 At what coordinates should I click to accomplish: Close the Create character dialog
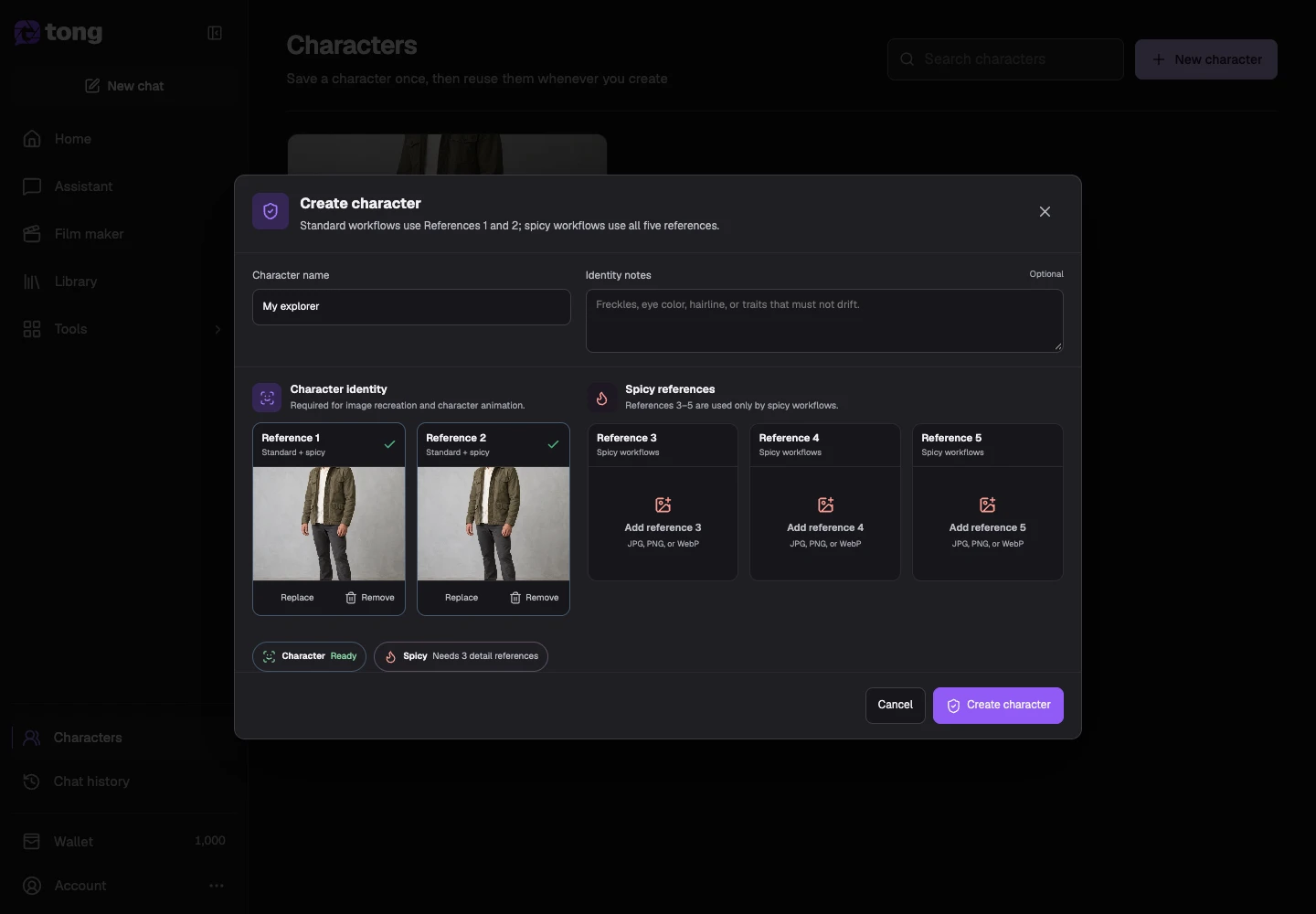tap(1045, 211)
